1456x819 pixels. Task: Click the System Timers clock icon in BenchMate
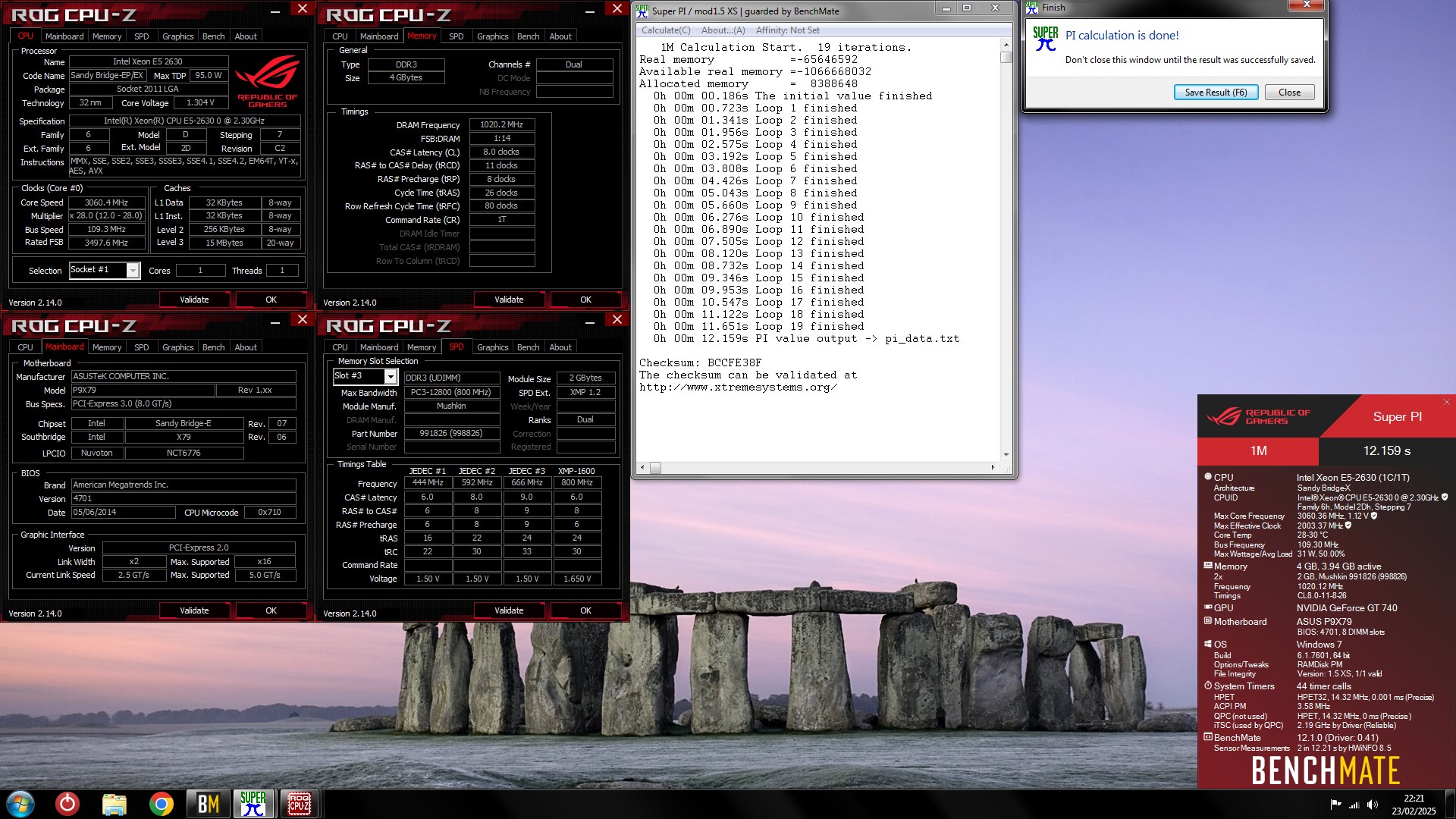pyautogui.click(x=1208, y=686)
